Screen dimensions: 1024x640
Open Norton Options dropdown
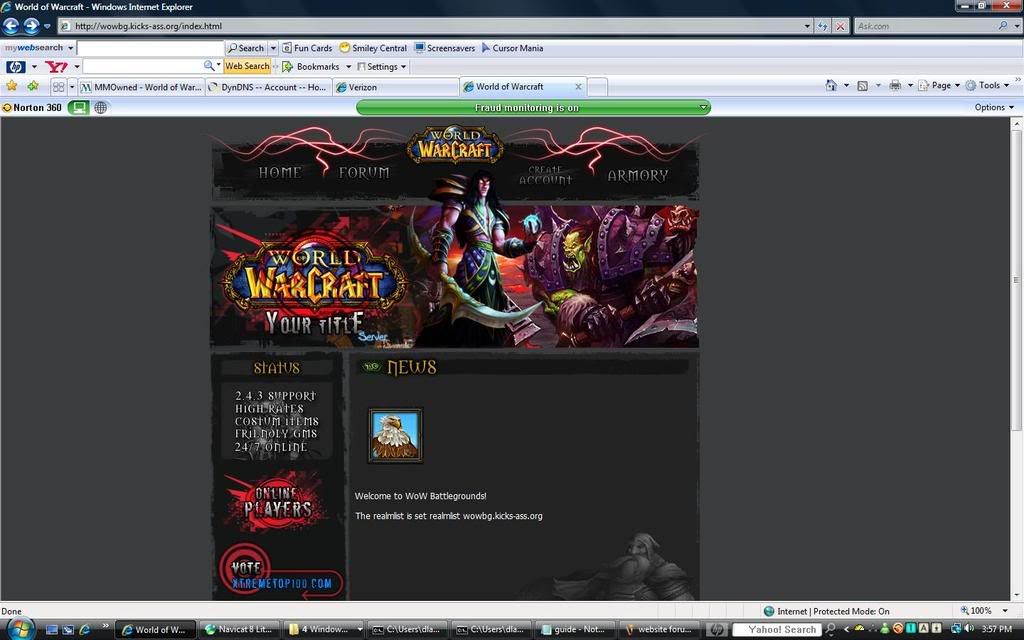[x=995, y=107]
